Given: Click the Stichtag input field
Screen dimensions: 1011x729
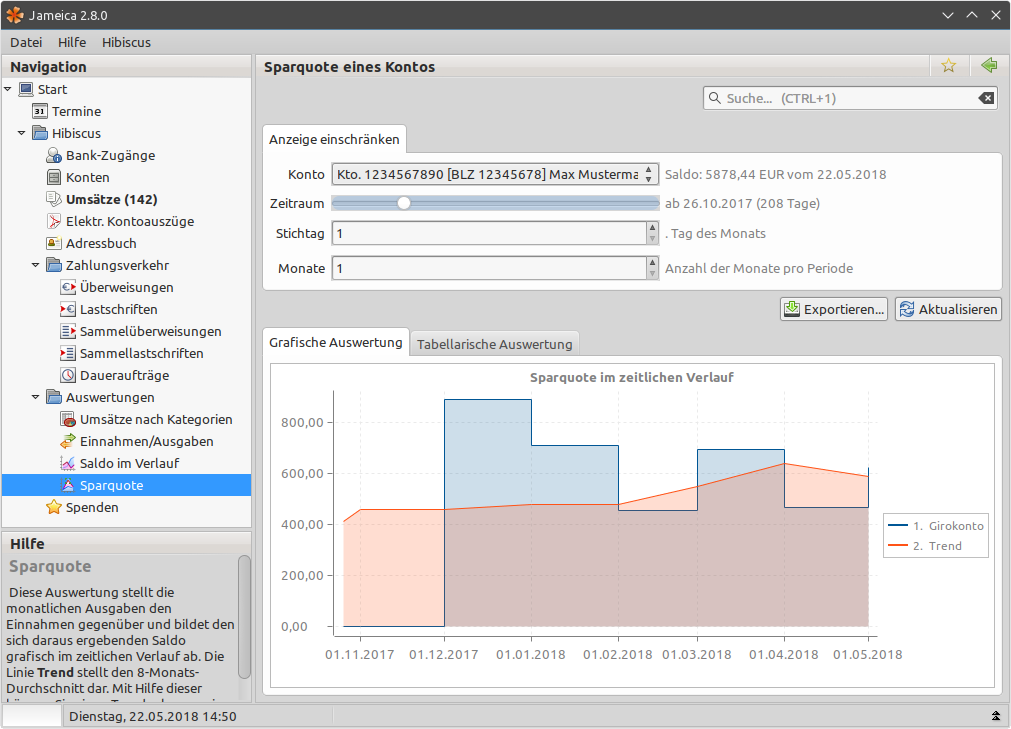Looking at the screenshot, I should click(489, 233).
